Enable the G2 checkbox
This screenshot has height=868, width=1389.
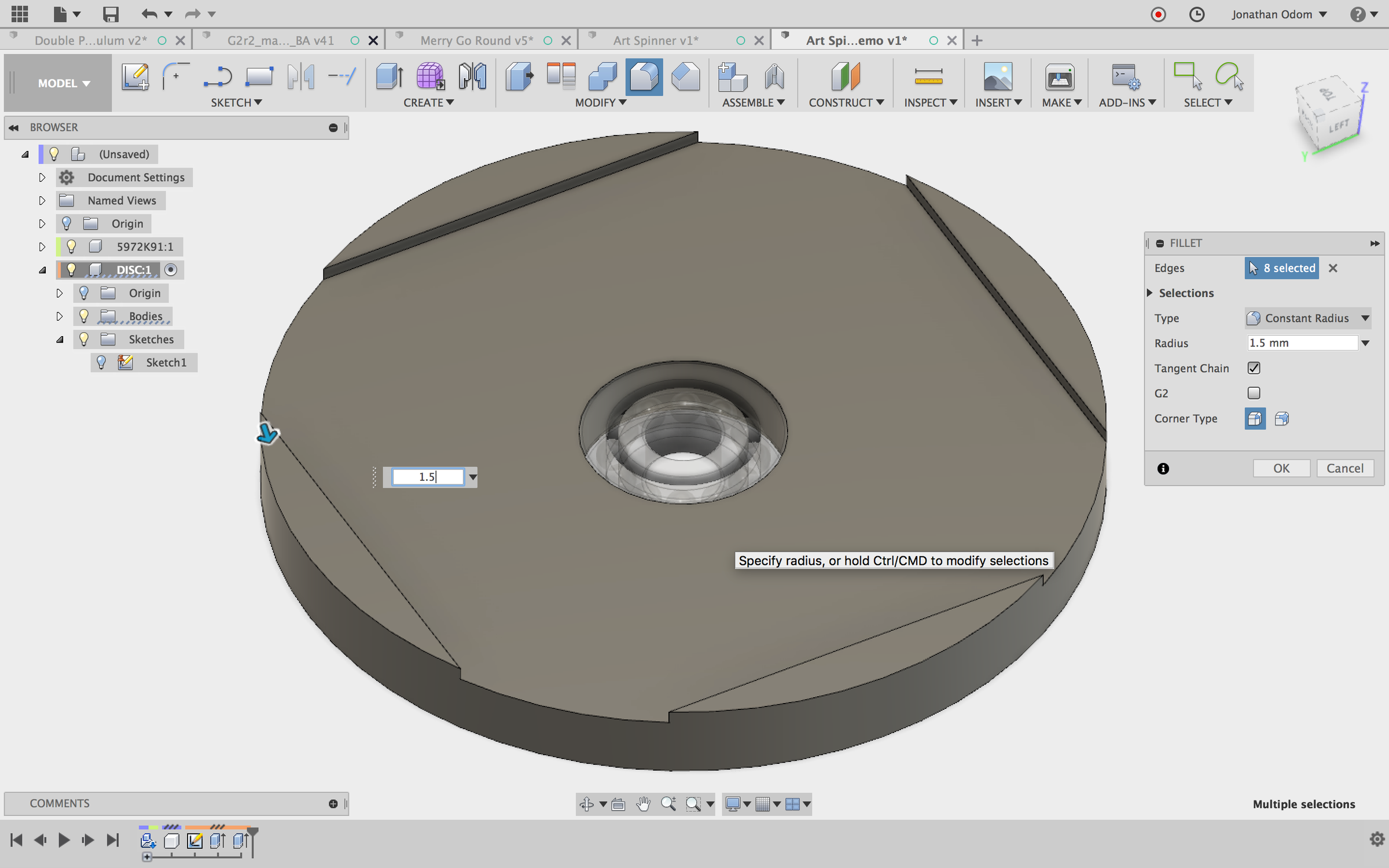click(1254, 393)
